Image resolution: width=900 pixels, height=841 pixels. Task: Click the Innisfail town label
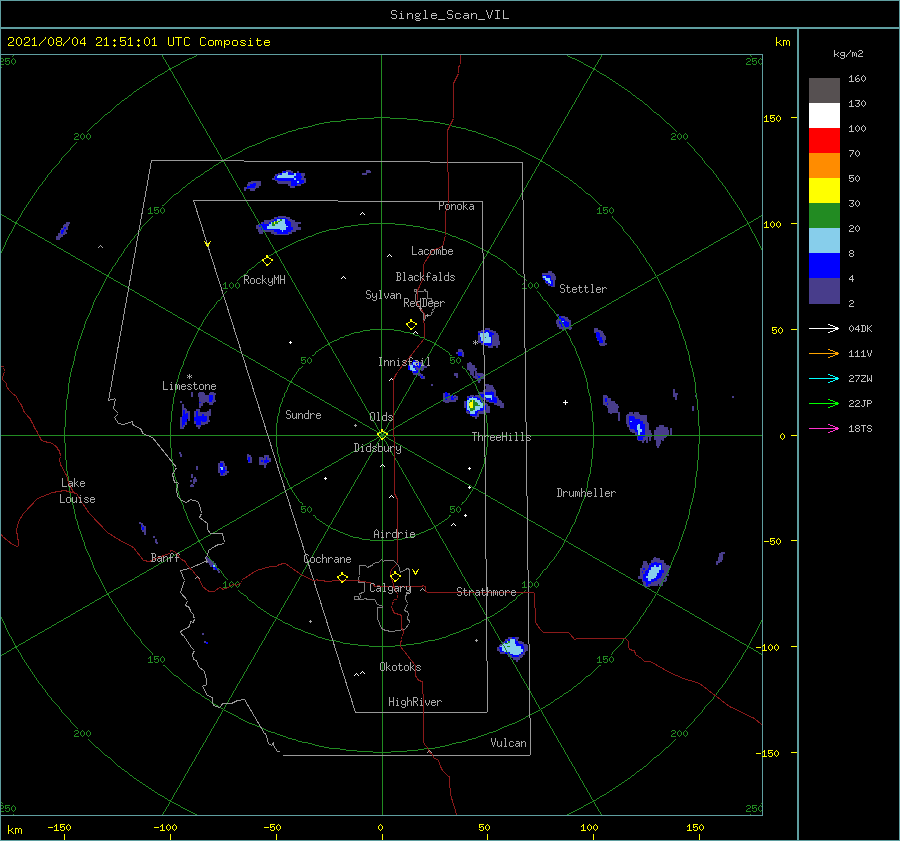(404, 362)
